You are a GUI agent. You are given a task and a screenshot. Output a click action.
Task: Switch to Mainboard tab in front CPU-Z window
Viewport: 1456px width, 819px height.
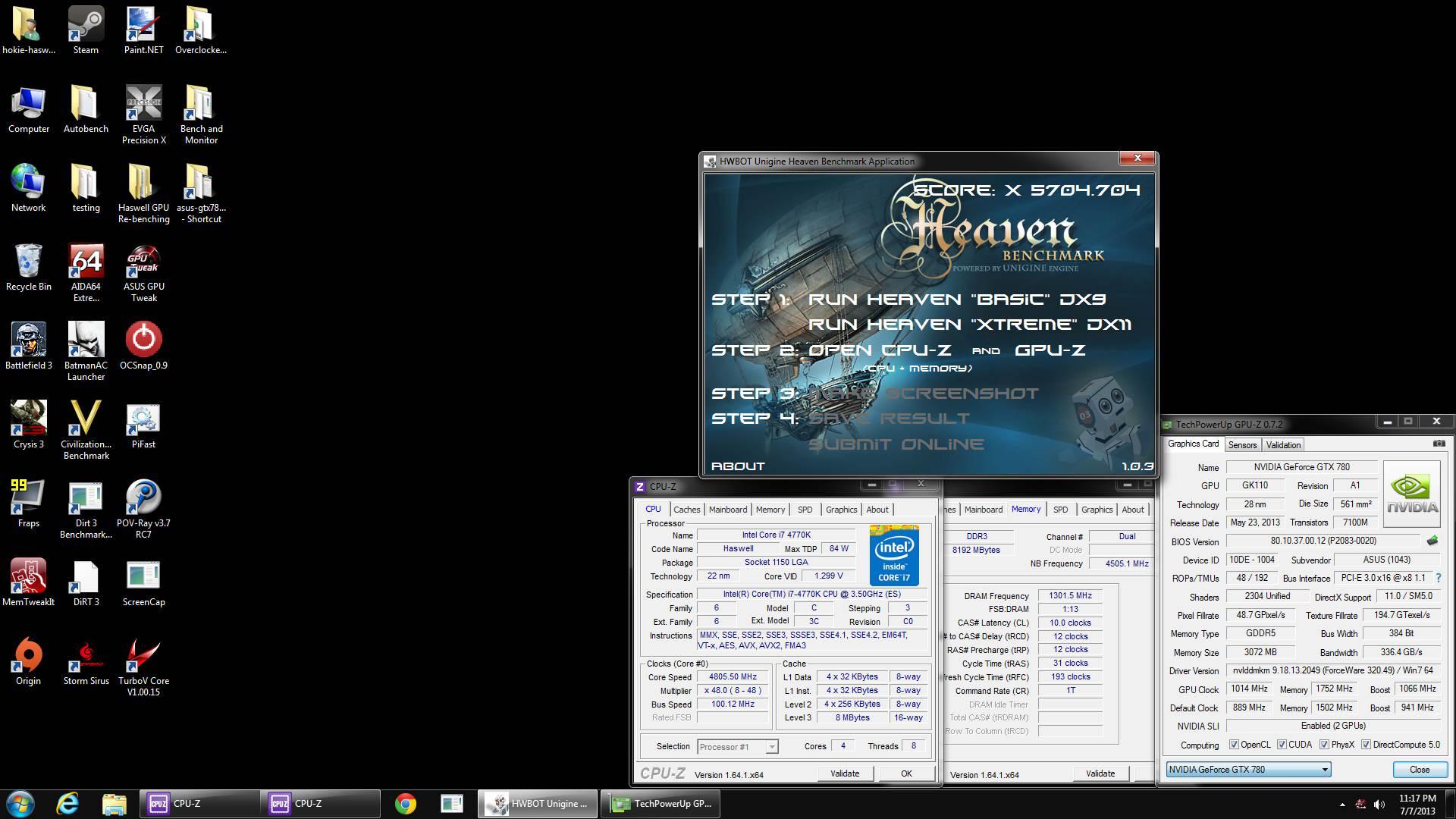point(727,510)
